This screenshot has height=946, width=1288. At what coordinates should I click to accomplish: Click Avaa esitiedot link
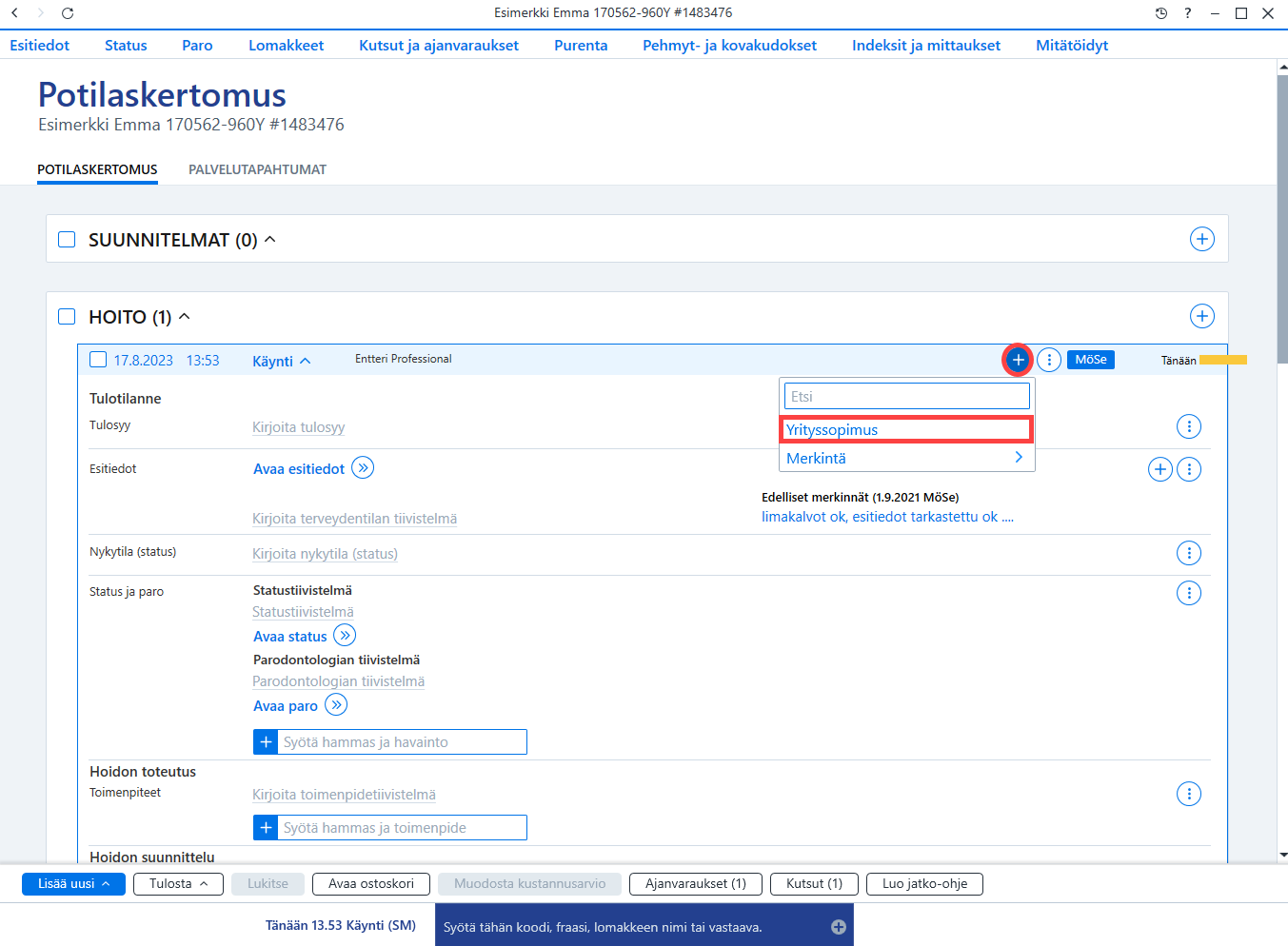299,469
